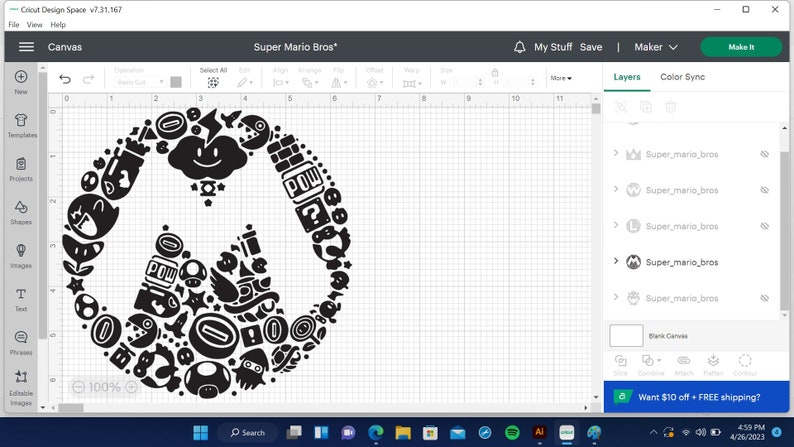Redo the last undone action
Image resolution: width=794 pixels, height=447 pixels.
(88, 79)
